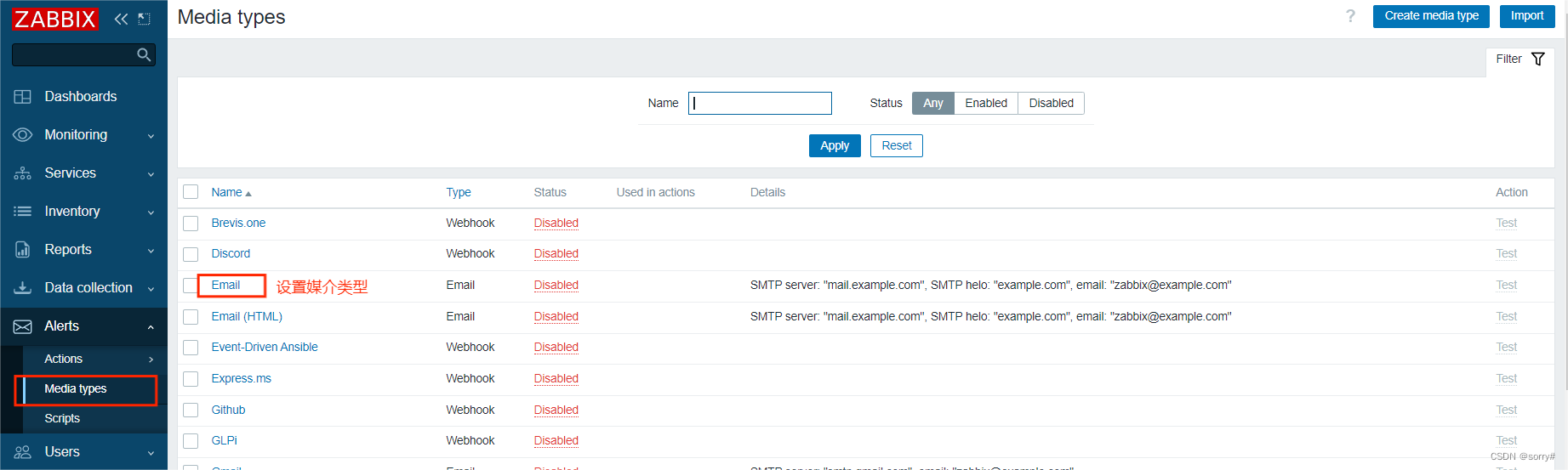Click the Data collection download icon
Viewport: 1568px width, 470px height.
point(23,288)
